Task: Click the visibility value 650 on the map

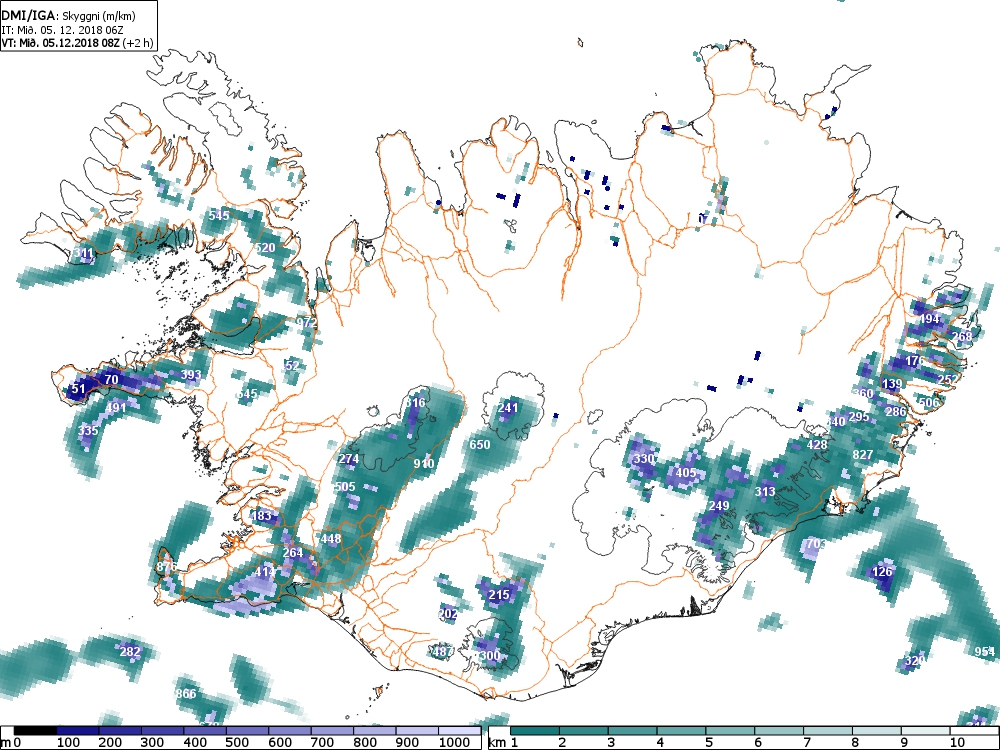Action: 480,445
